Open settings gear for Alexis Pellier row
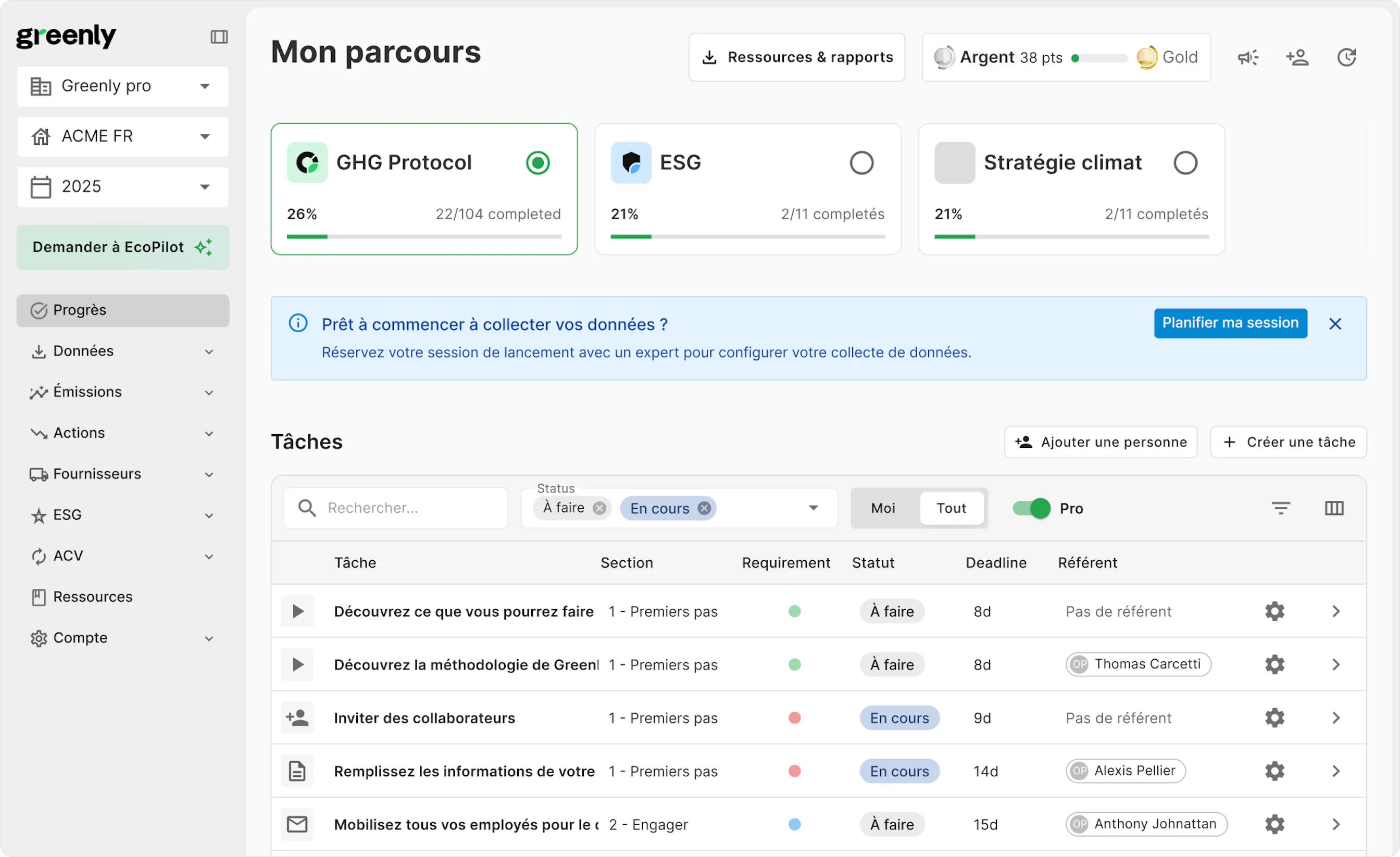The image size is (1400, 857). (1274, 771)
